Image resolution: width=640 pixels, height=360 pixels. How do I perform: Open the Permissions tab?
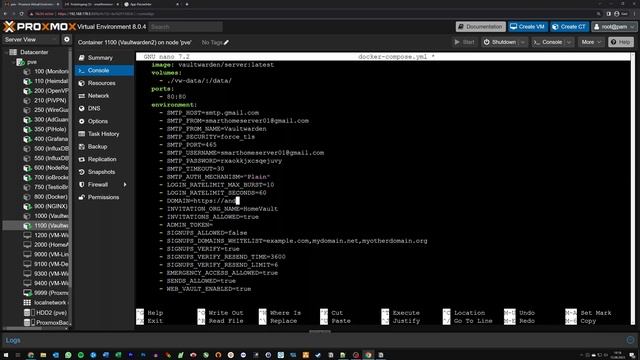[103, 197]
